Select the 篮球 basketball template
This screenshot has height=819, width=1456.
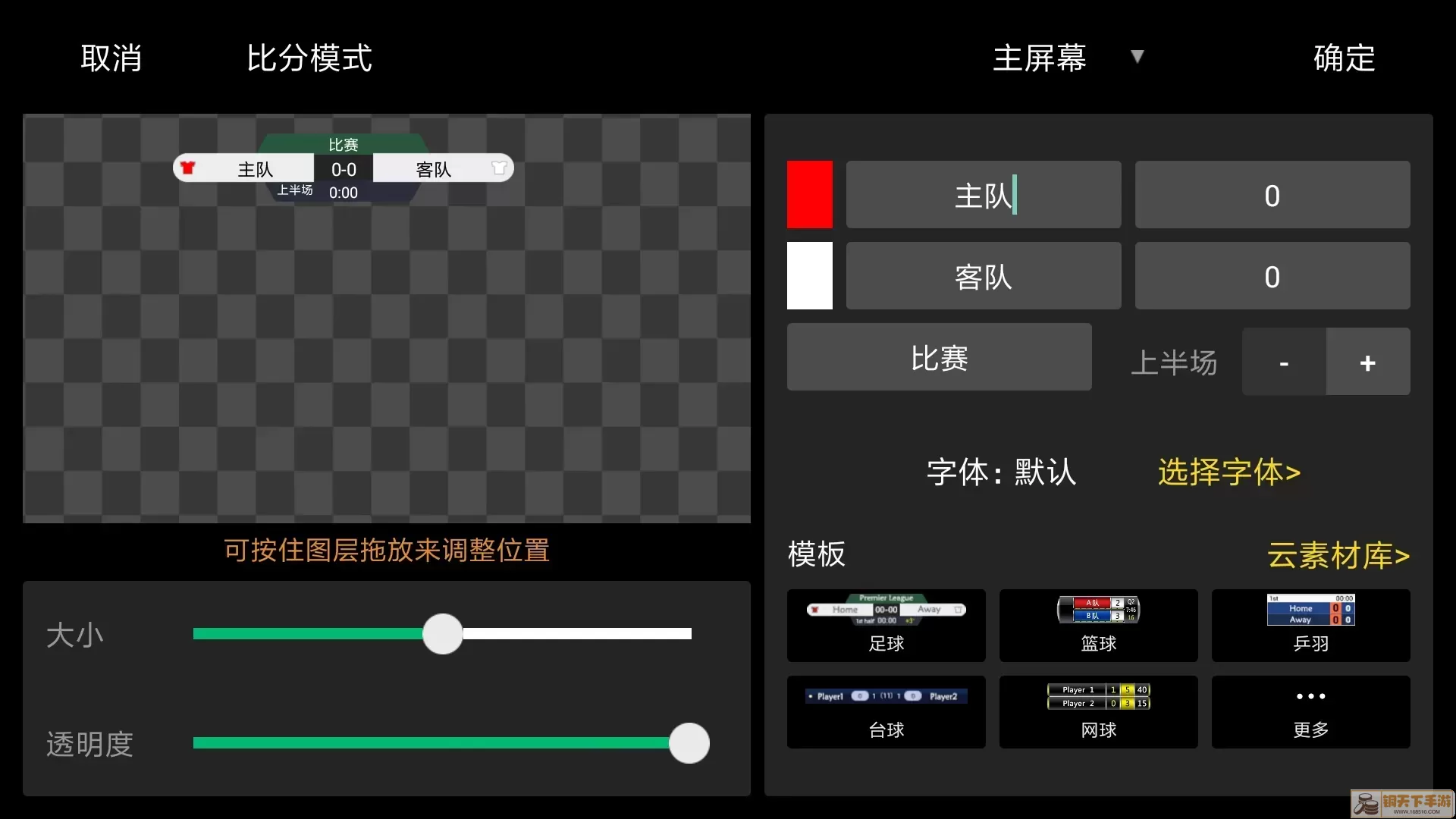(1098, 625)
